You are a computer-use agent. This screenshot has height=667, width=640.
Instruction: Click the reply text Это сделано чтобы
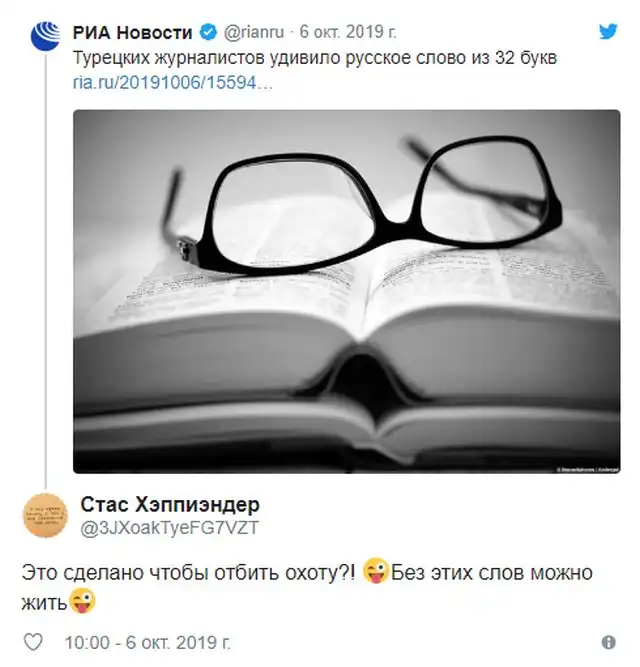115,573
